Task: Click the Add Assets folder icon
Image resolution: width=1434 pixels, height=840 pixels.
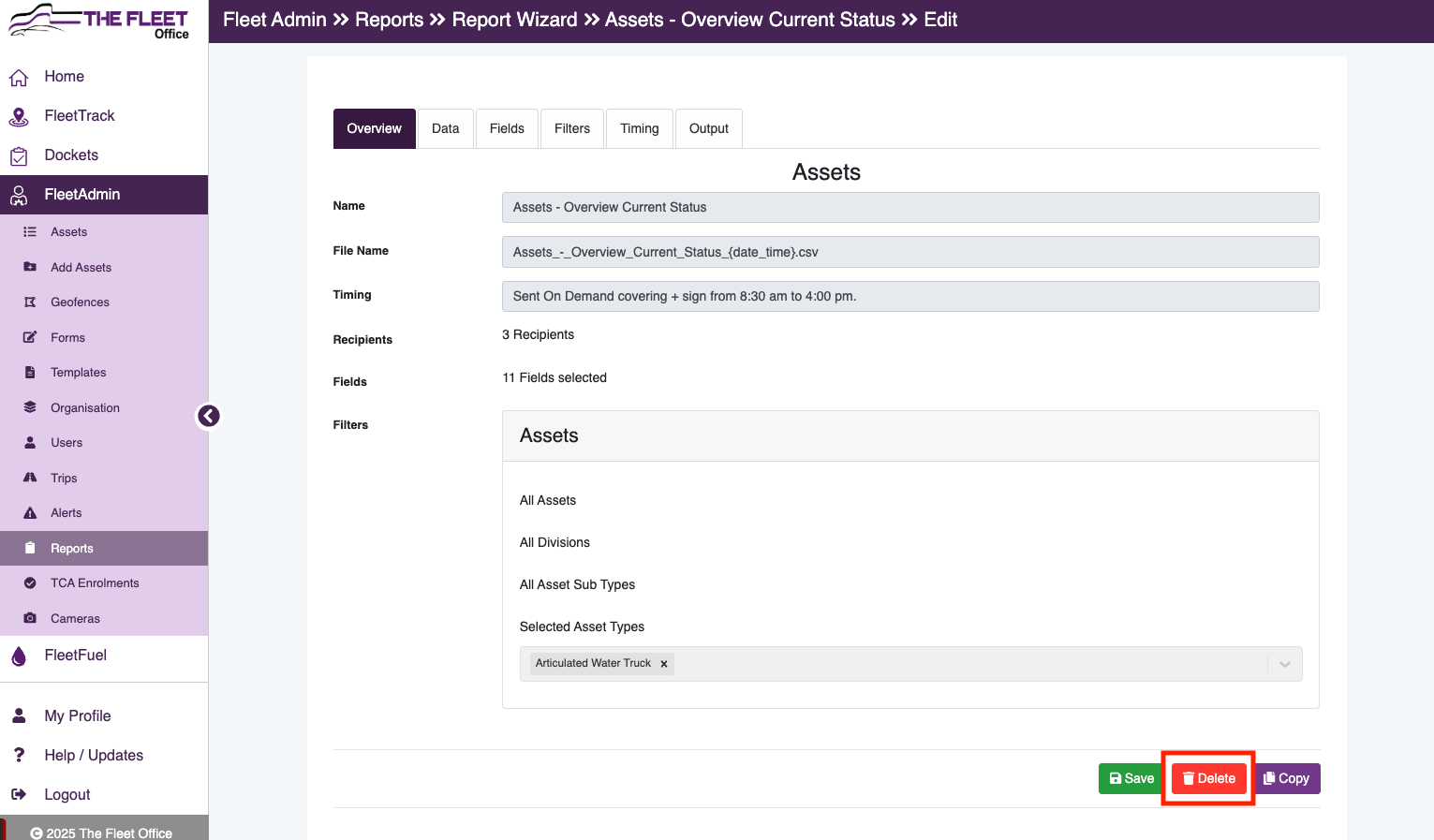Action: 30,267
